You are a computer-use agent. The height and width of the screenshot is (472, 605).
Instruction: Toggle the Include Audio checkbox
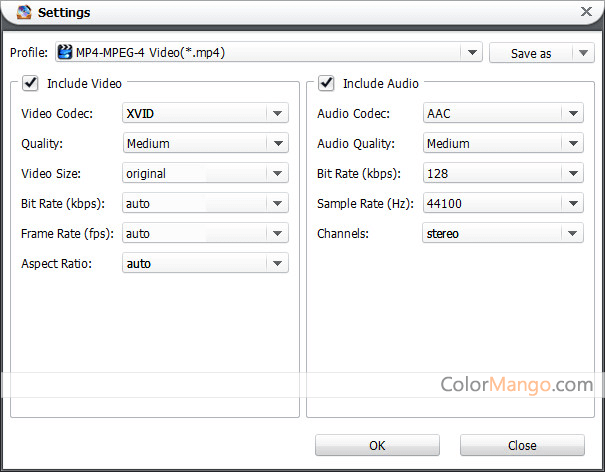(x=326, y=83)
